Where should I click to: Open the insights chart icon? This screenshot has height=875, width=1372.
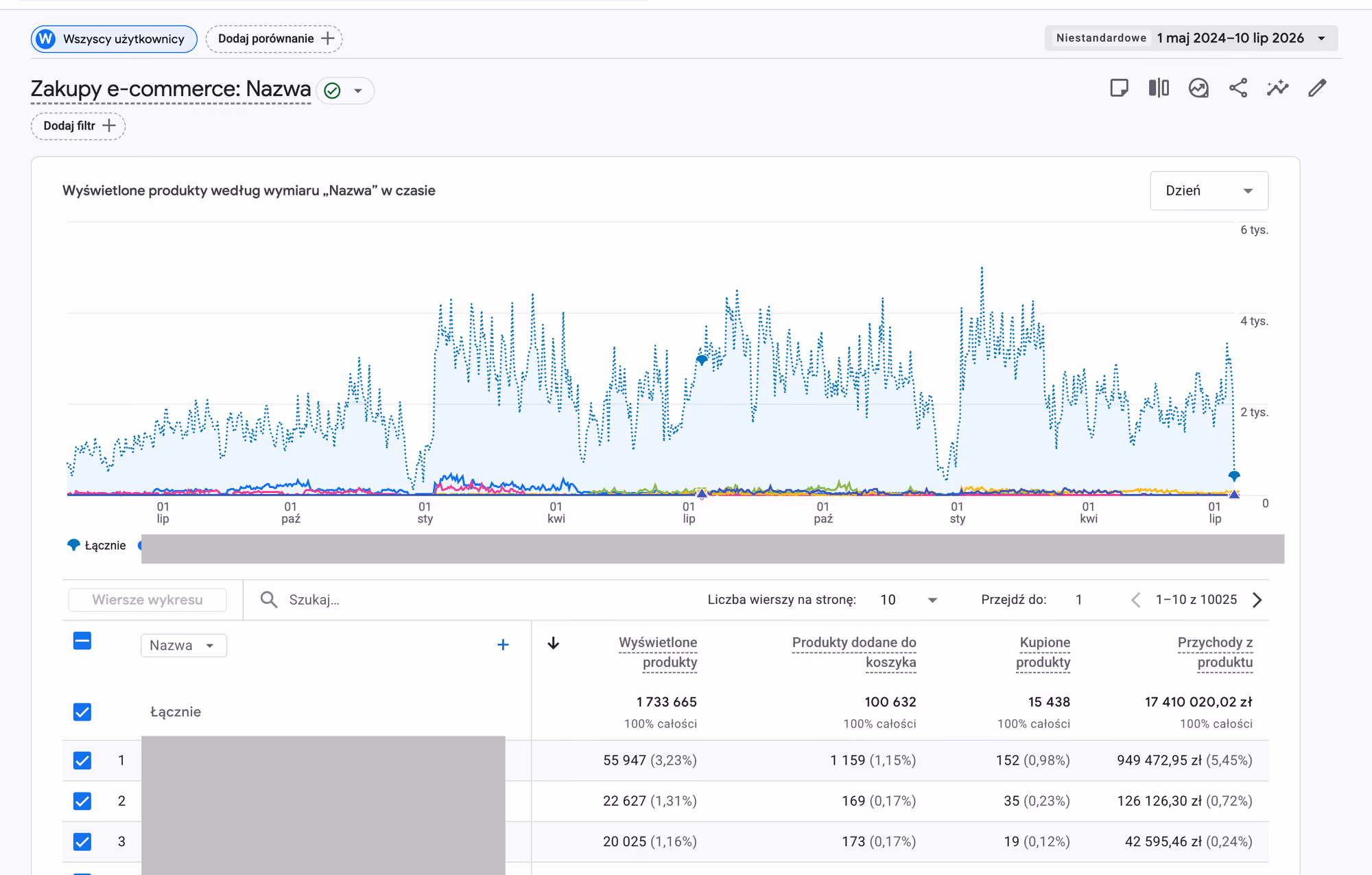(1198, 88)
